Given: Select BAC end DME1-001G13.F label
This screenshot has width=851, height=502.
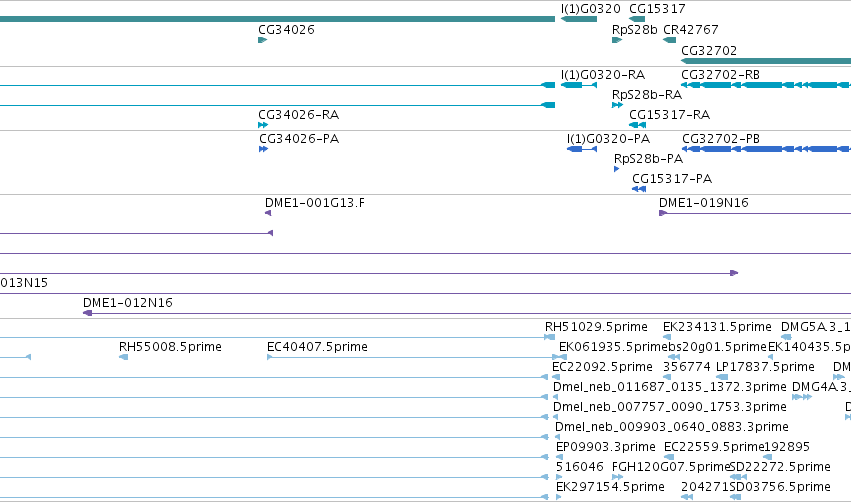Looking at the screenshot, I should (x=315, y=202).
